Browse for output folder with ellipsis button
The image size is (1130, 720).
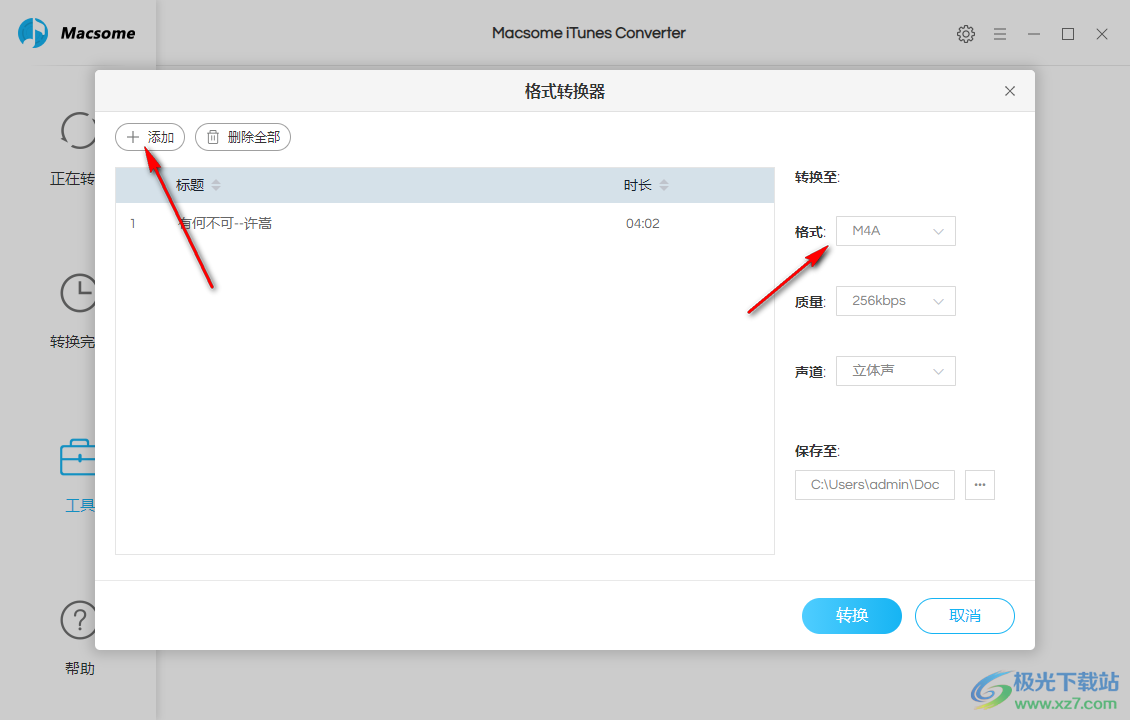click(980, 484)
